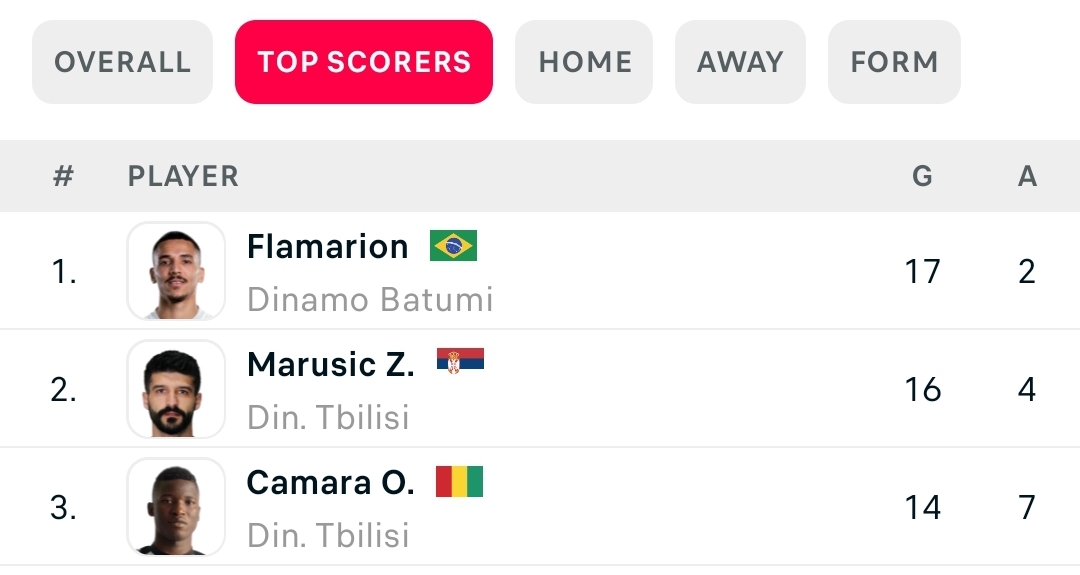Open Camara O. player profile
Image resolution: width=1080 pixels, height=575 pixels.
coord(330,483)
